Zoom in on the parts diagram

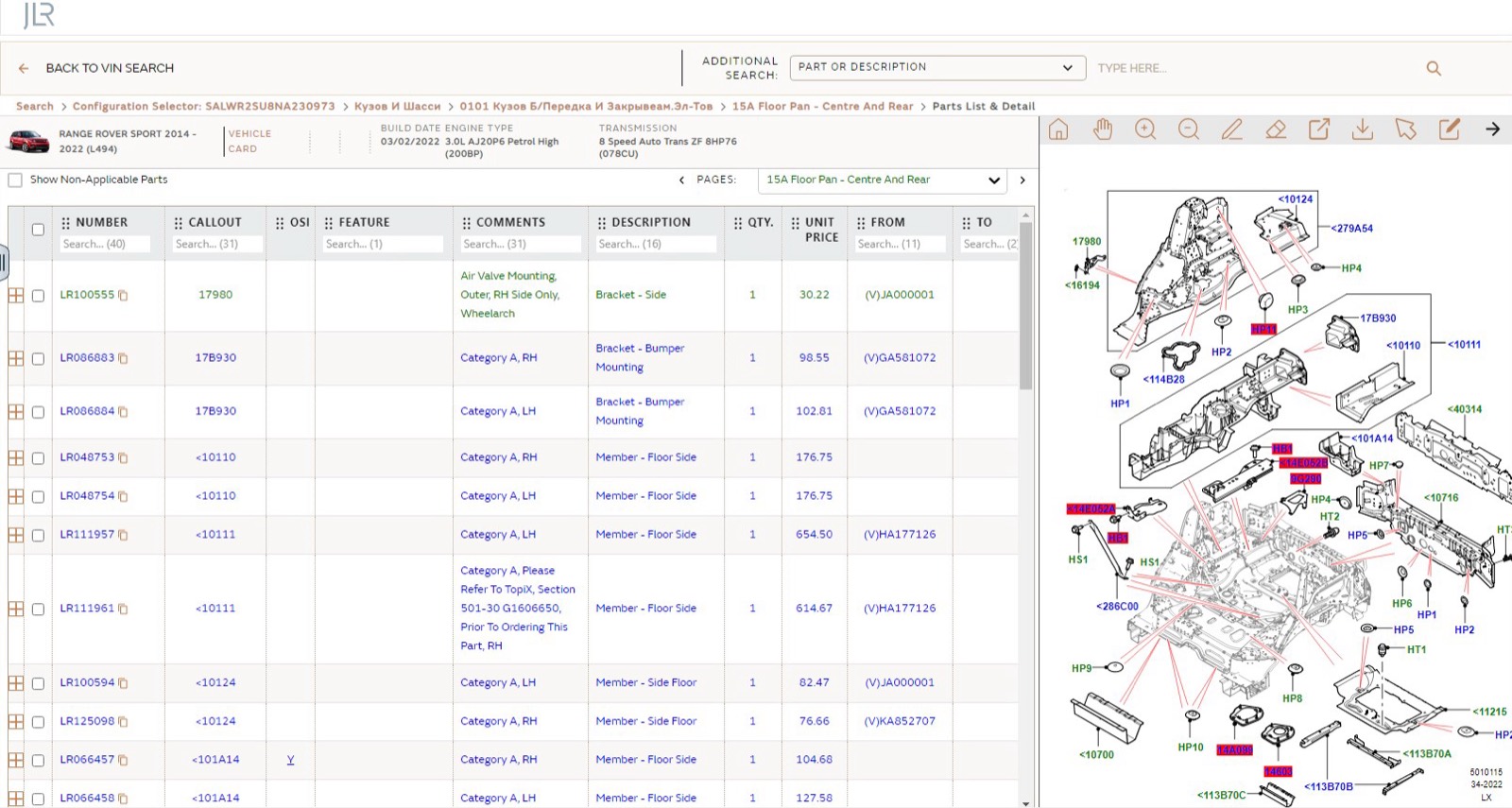pos(1145,129)
